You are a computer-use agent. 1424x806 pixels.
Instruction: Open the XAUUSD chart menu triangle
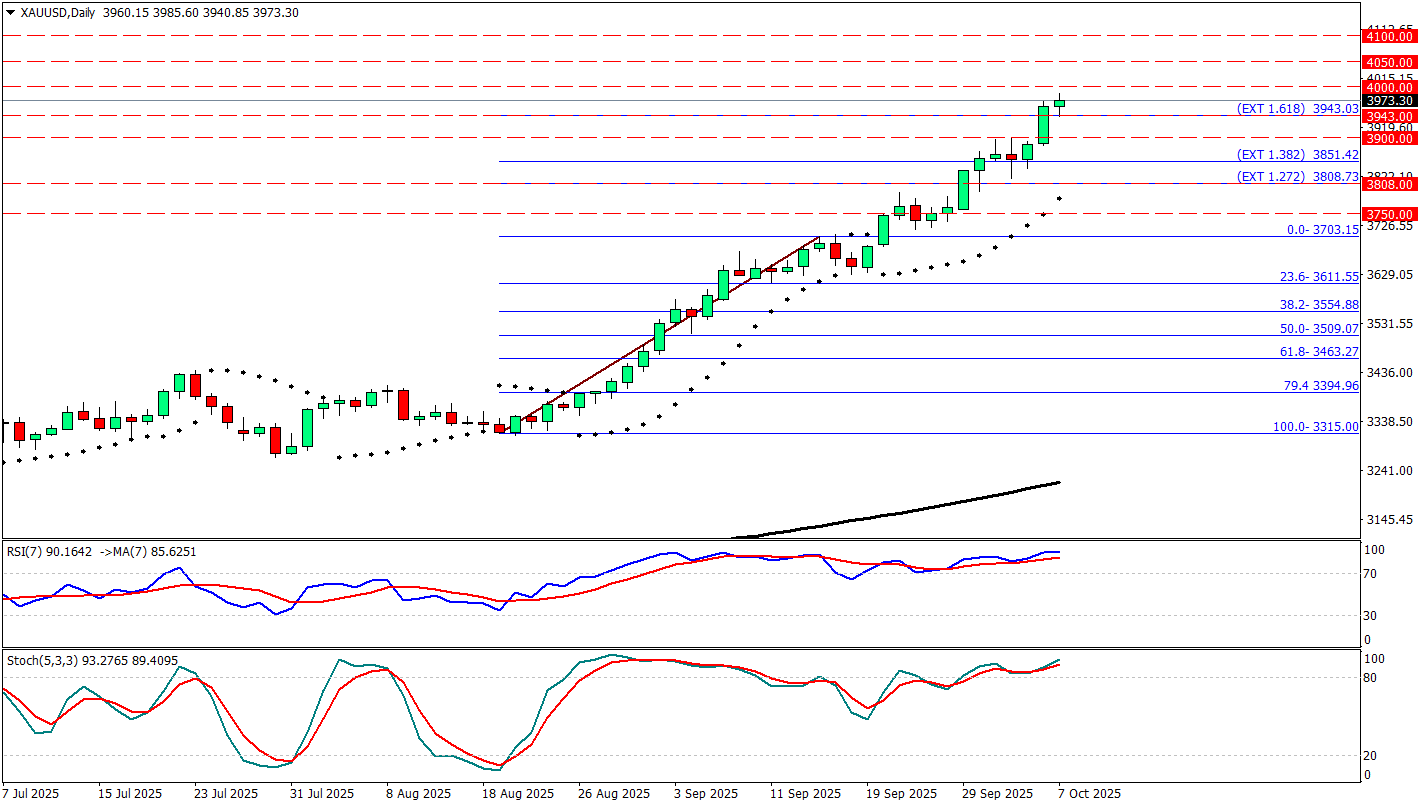pyautogui.click(x=10, y=13)
